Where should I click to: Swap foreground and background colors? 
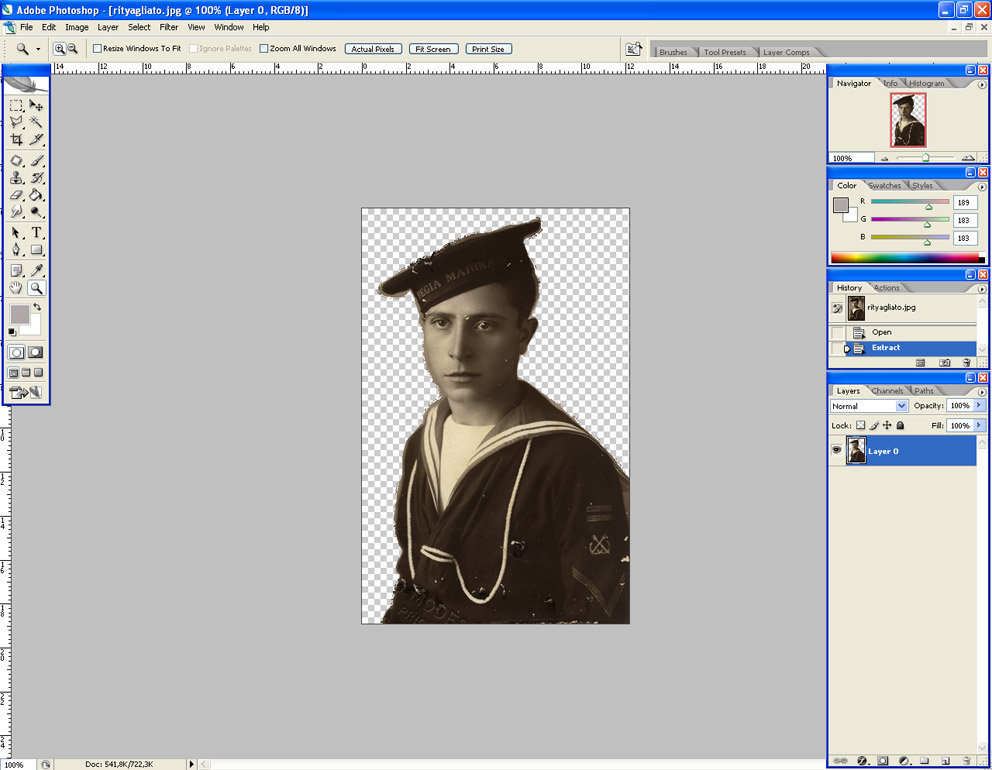coord(37,307)
